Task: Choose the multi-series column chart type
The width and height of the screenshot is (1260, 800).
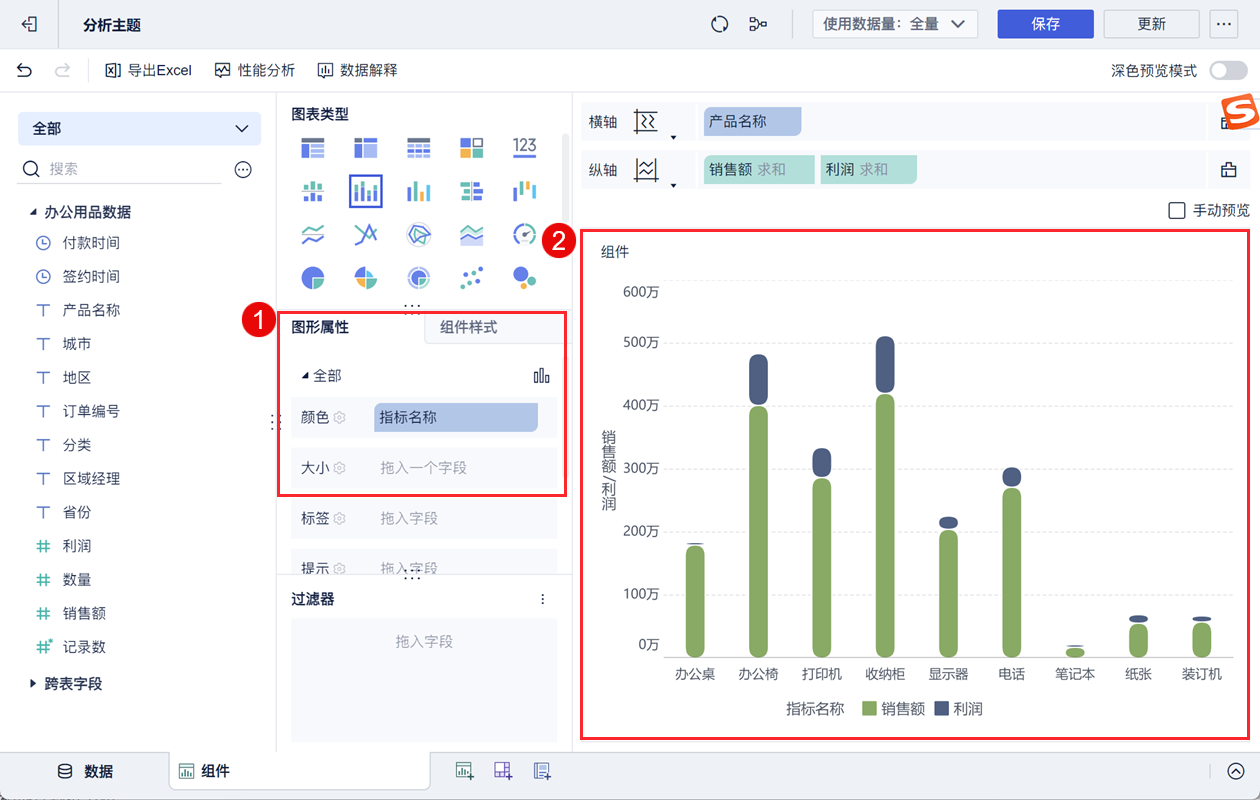Action: [419, 190]
